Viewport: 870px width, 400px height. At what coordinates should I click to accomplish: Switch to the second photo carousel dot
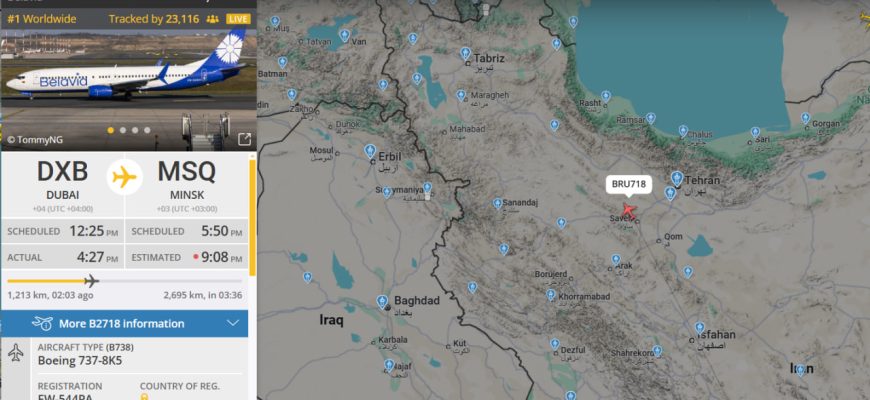pyautogui.click(x=123, y=130)
